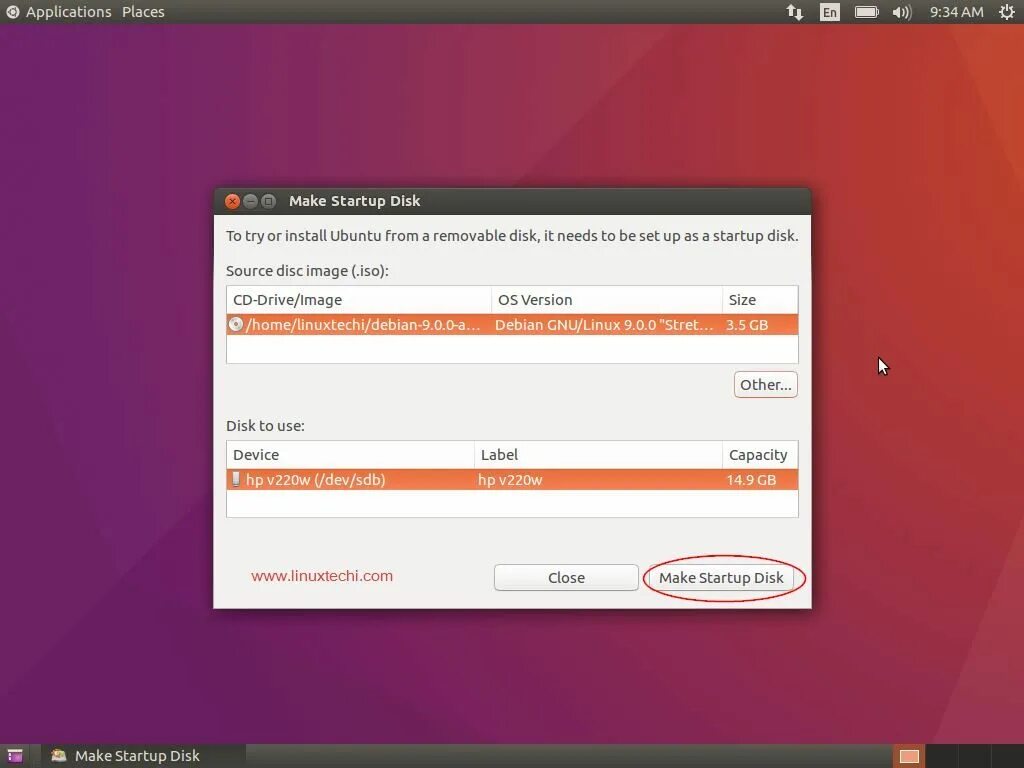This screenshot has width=1024, height=768.
Task: Click the Debian GNU/Linux 9.0.0 version cell
Action: (x=604, y=325)
